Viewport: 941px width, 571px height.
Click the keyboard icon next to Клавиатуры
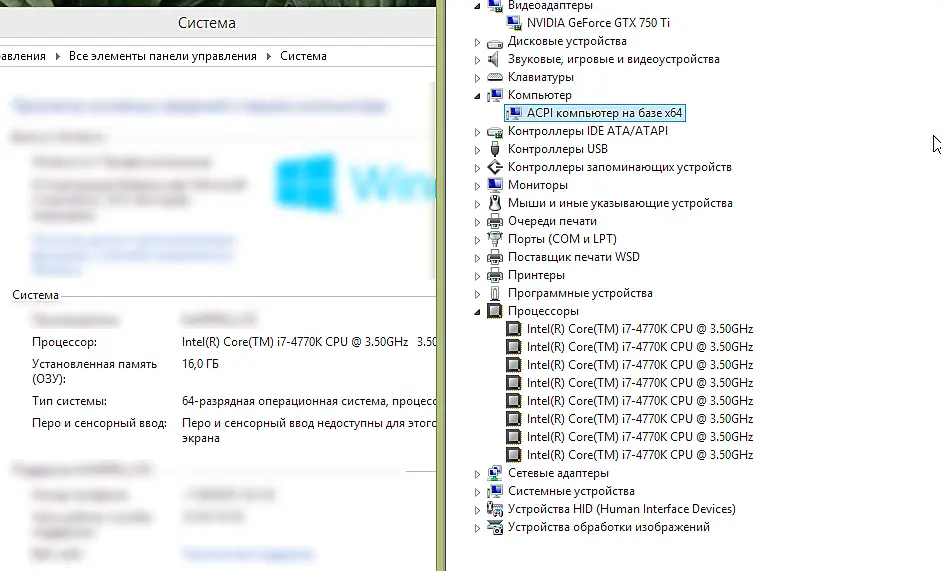click(495, 77)
